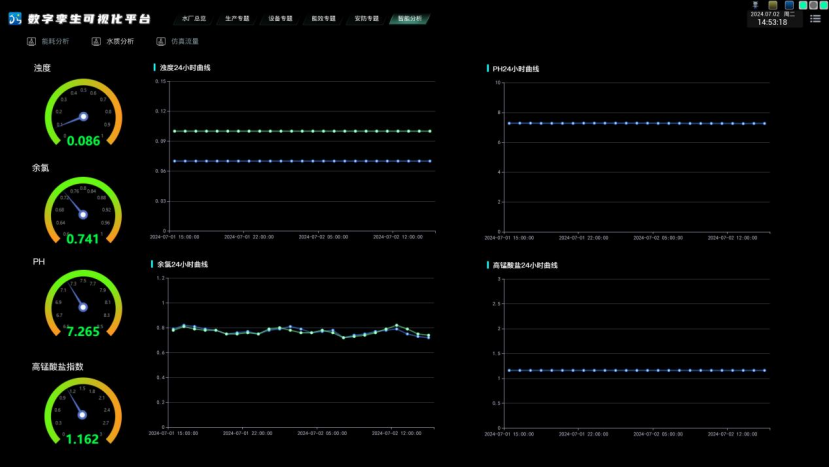Click 2024-07-02 05:00:00 under 高锰酸盐 chart
The height and width of the screenshot is (467, 830).
point(658,434)
